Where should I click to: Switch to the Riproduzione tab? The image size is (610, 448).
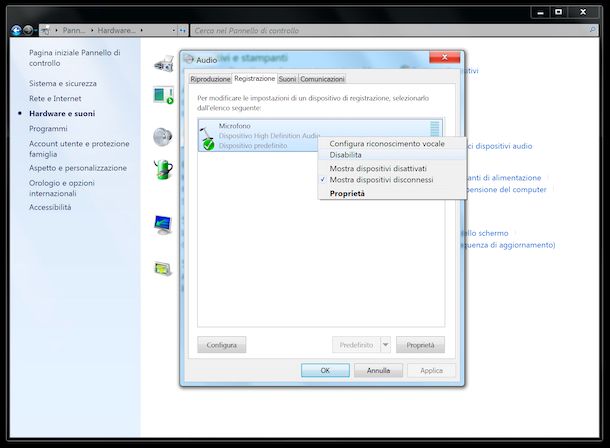pos(210,79)
